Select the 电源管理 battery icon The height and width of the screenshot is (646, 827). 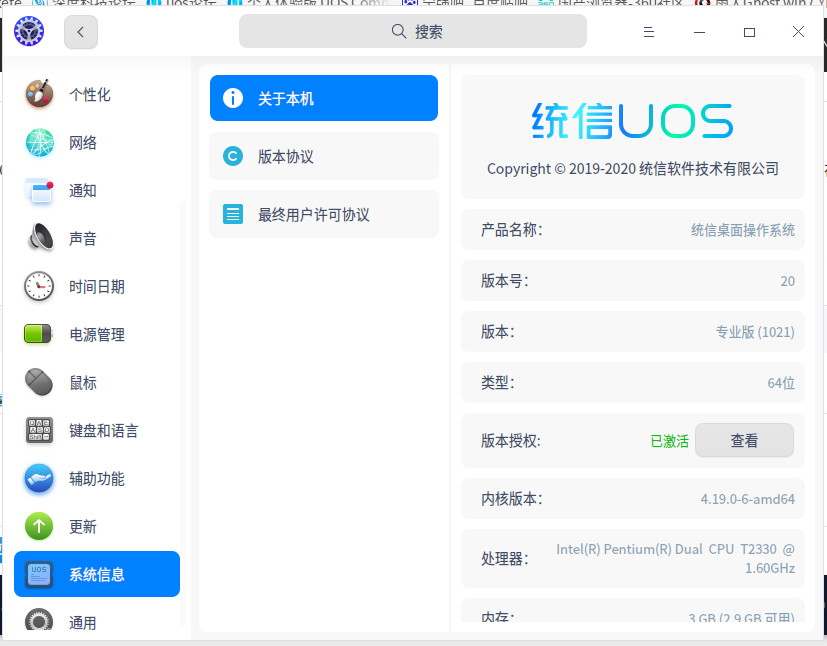pos(38,334)
